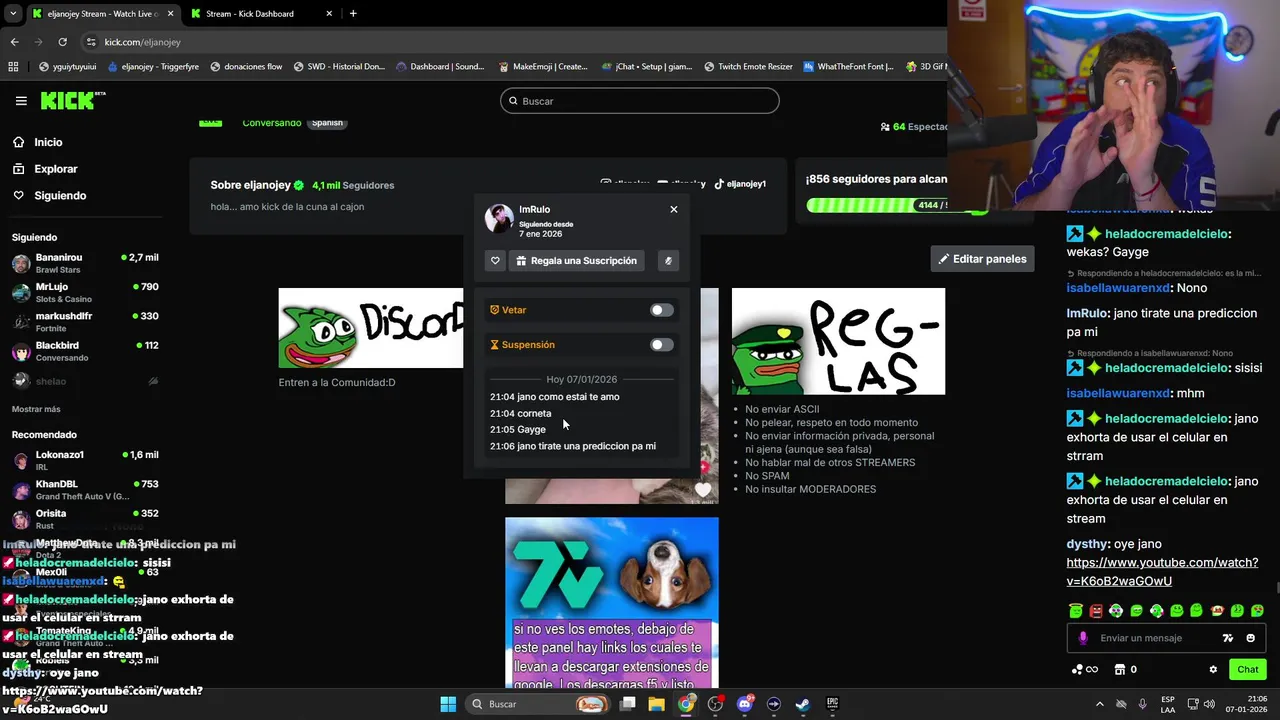
Task: Open the browser apps grid icon
Action: tap(13, 67)
